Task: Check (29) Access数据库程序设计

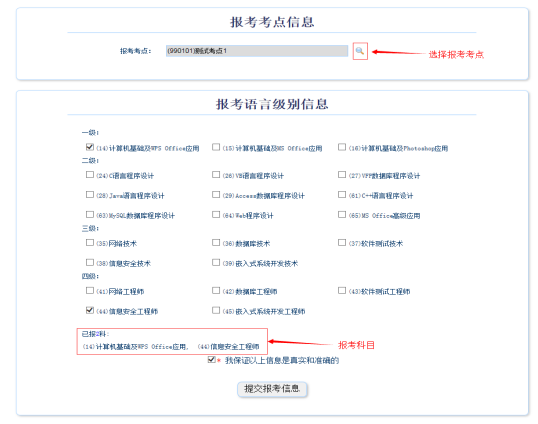Action: (x=216, y=195)
